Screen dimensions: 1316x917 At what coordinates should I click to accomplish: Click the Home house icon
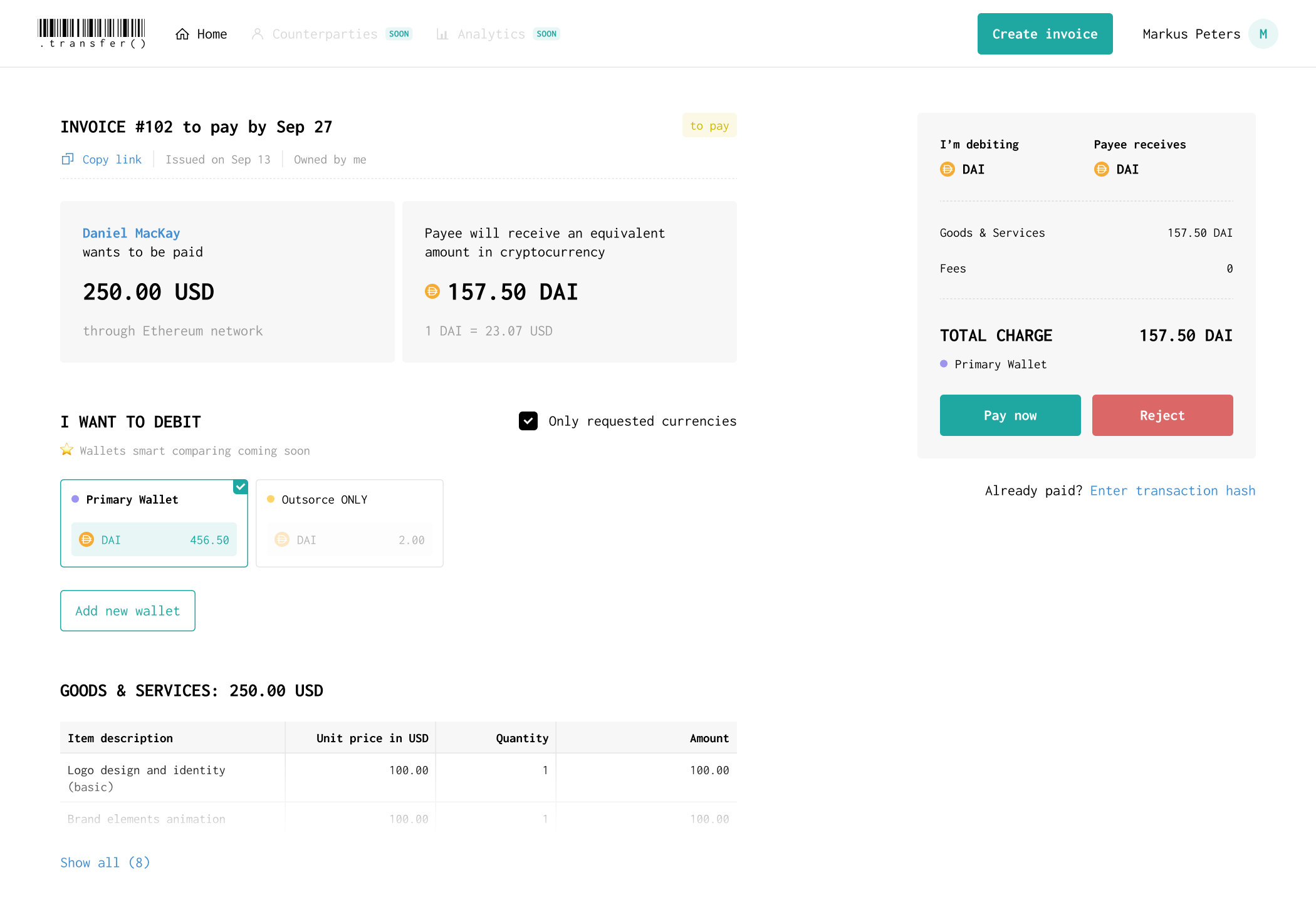pos(182,34)
